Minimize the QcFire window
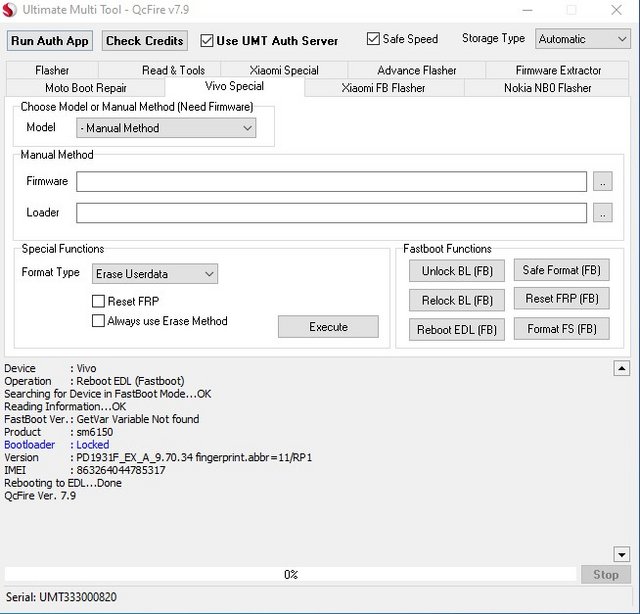This screenshot has width=640, height=614. pos(527,10)
